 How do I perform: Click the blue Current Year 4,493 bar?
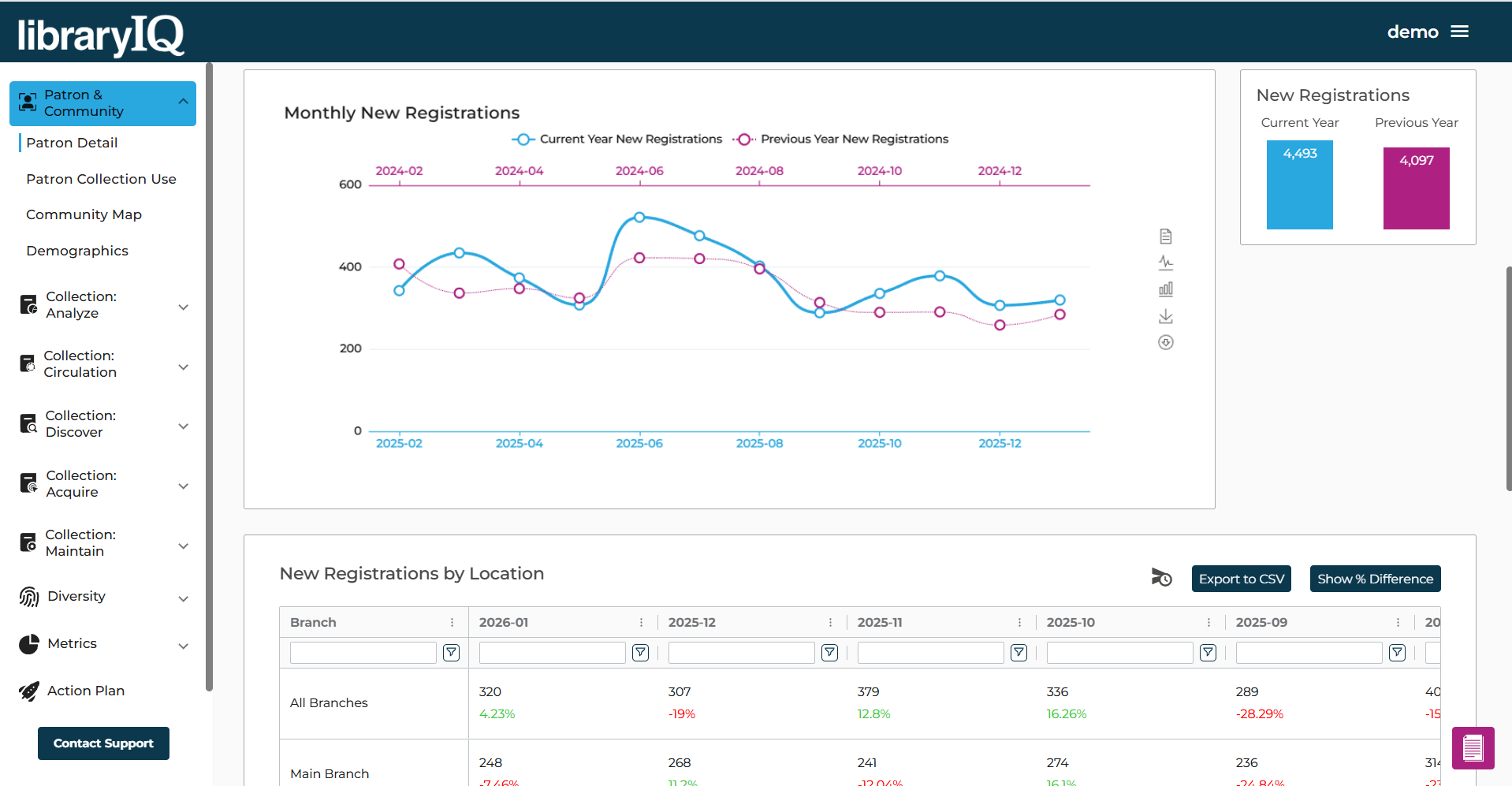tap(1300, 185)
